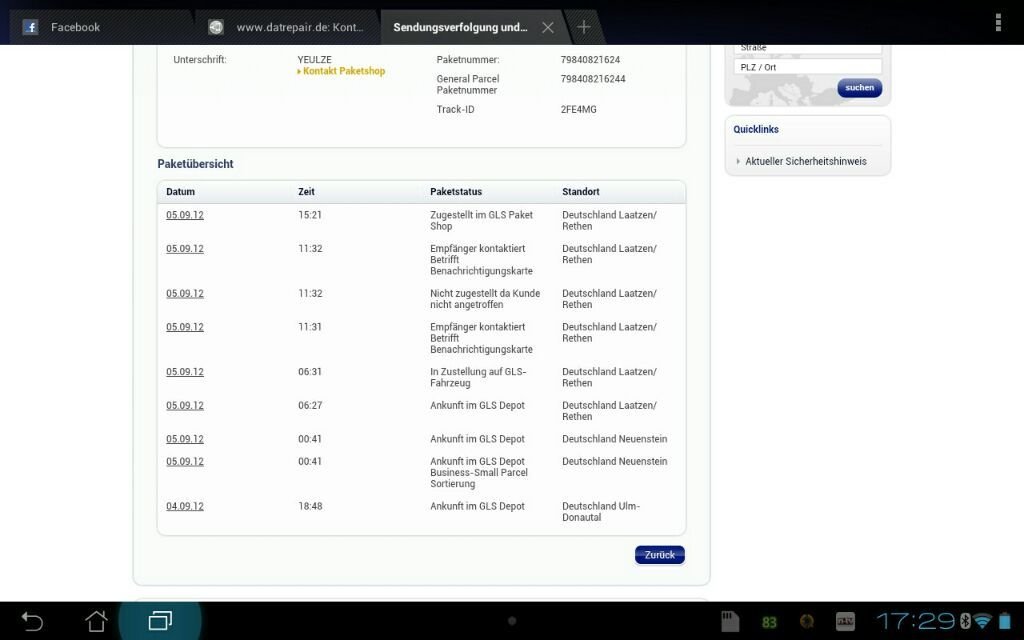
Task: Click the Facebook favicon in tab
Action: [30, 27]
